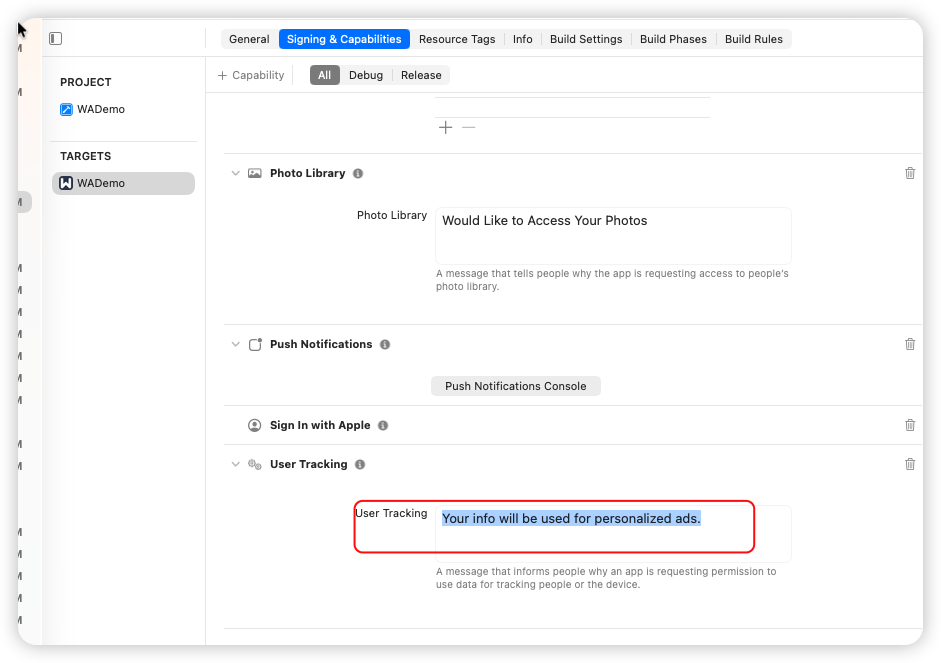Show info for Photo Library capability

[358, 173]
